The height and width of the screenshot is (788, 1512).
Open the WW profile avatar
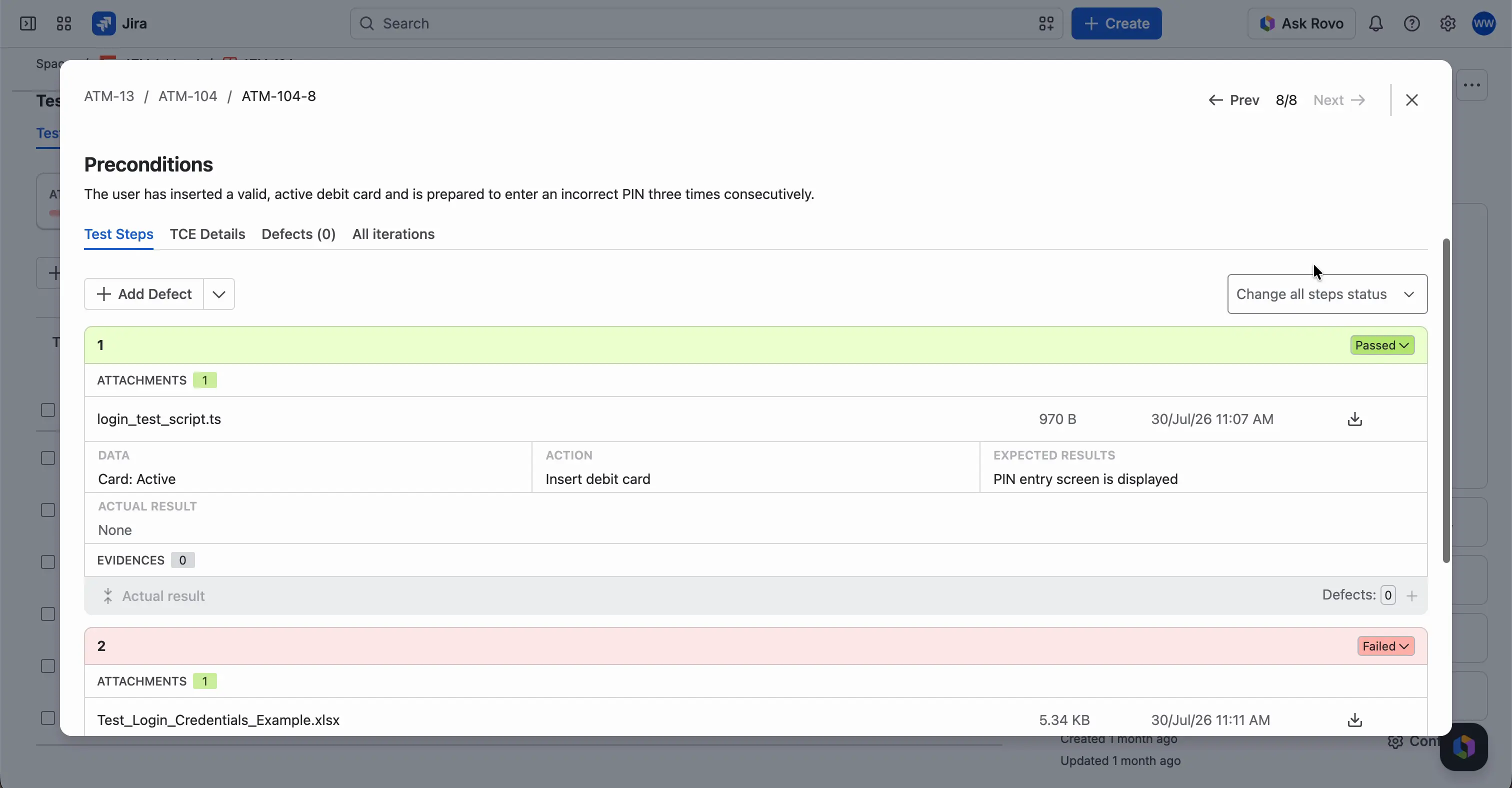[x=1484, y=23]
